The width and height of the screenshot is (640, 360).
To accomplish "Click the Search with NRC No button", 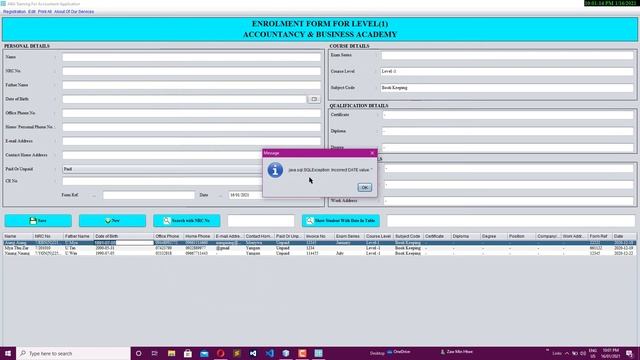I will (x=187, y=220).
